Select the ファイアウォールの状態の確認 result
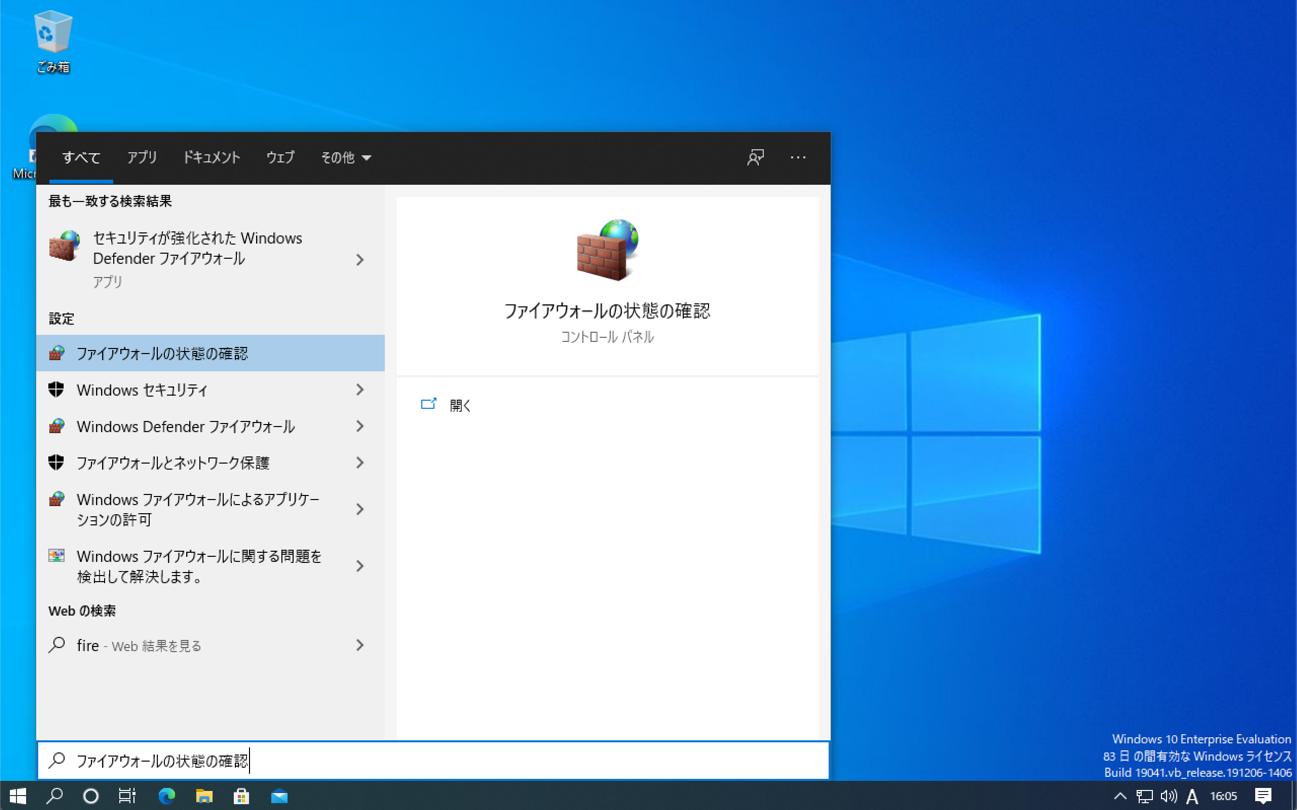Screen dimensions: 1297x810 [210, 353]
